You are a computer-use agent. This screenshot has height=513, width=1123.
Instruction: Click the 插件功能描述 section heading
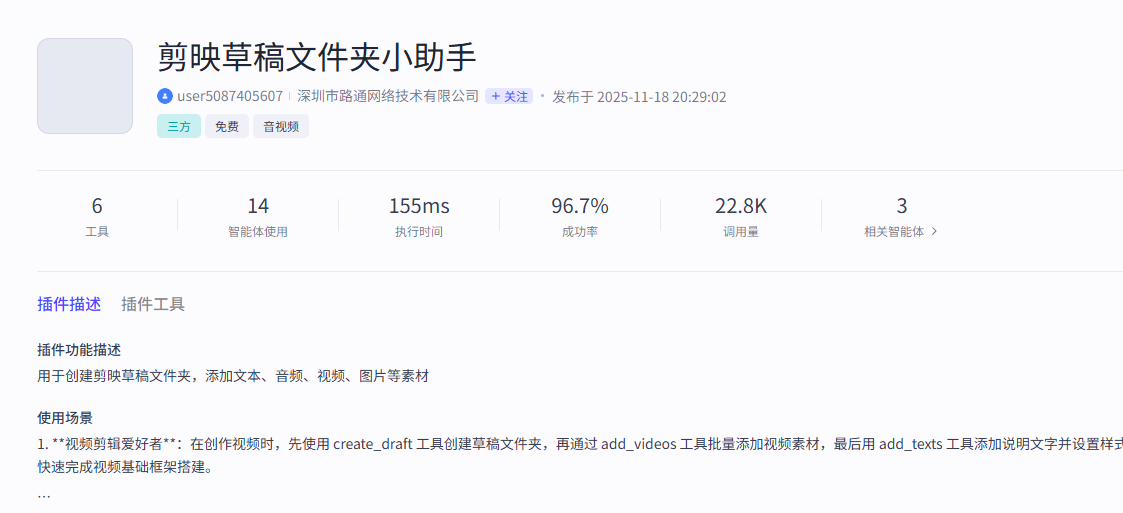point(79,350)
